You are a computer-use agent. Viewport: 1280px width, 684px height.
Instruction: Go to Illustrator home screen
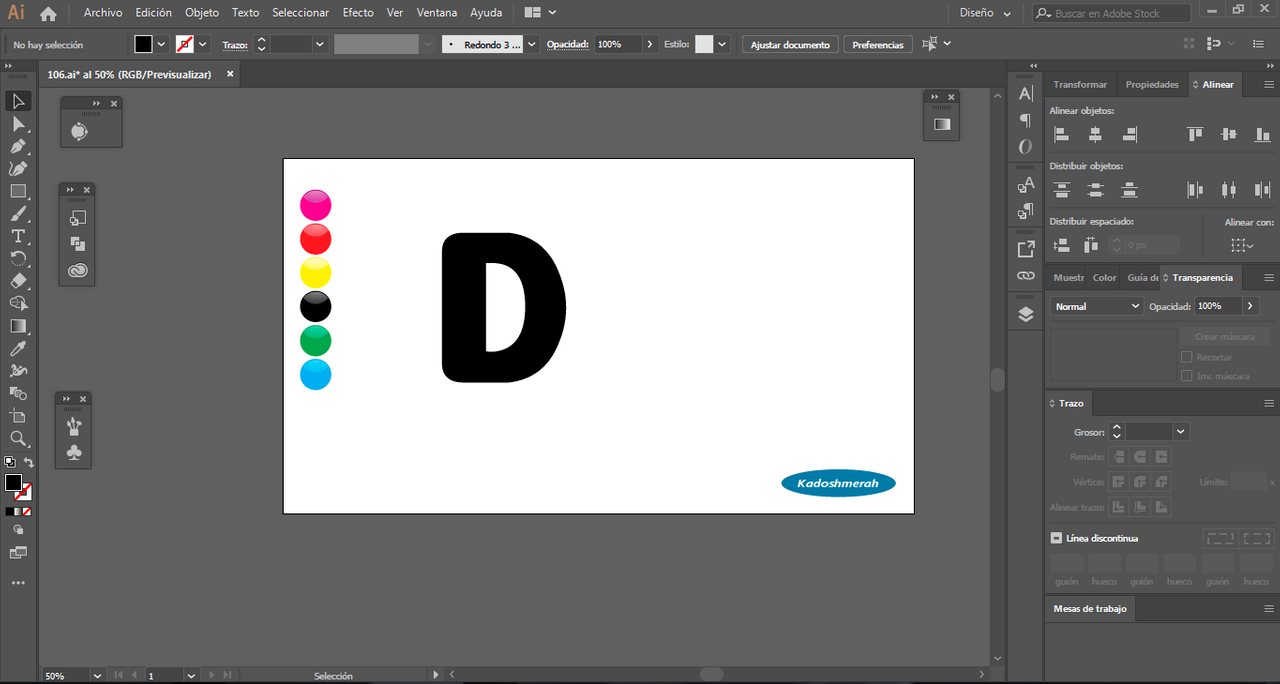click(x=48, y=13)
